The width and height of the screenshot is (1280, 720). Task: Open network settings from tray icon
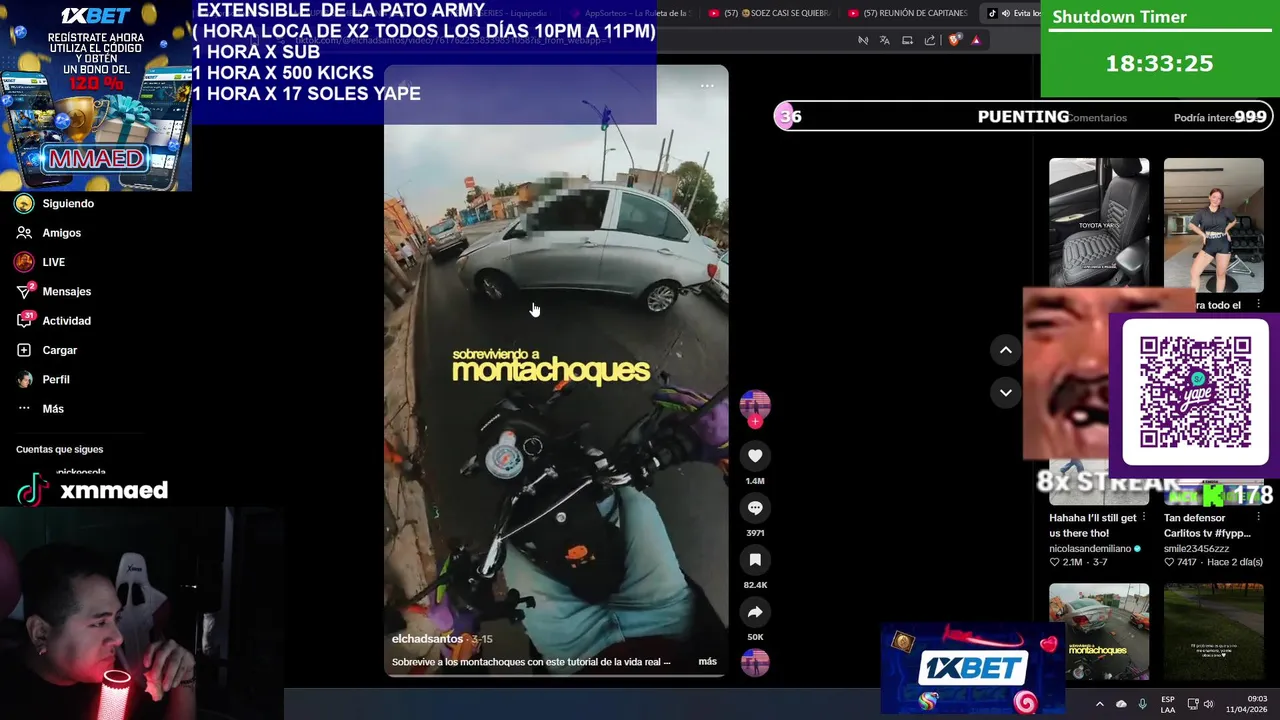[x=1193, y=704]
